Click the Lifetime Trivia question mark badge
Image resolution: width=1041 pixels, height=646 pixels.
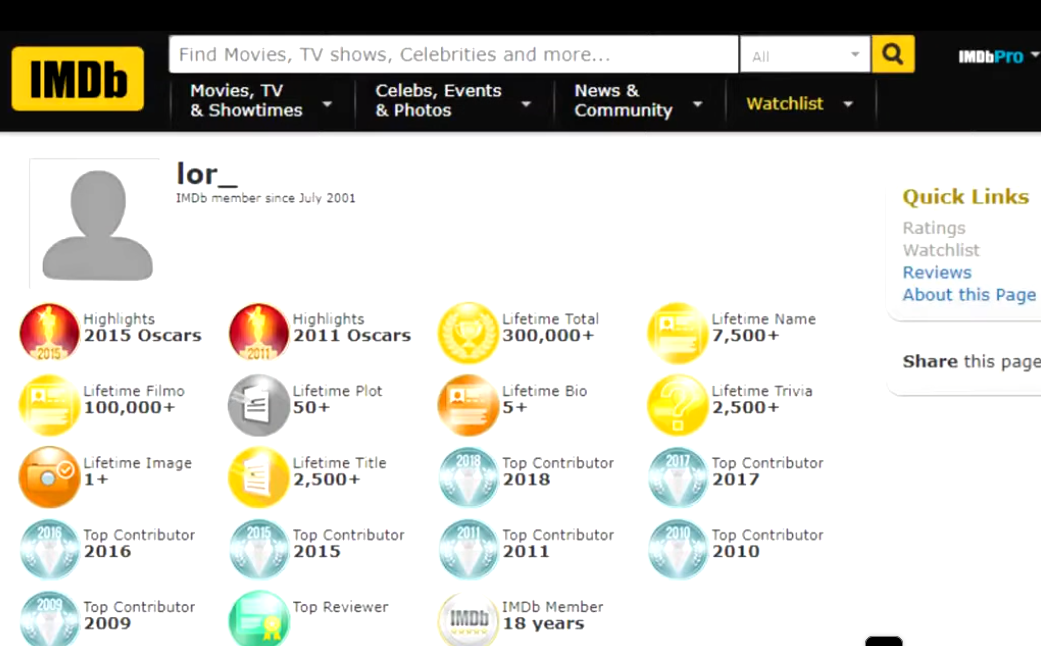coord(677,404)
